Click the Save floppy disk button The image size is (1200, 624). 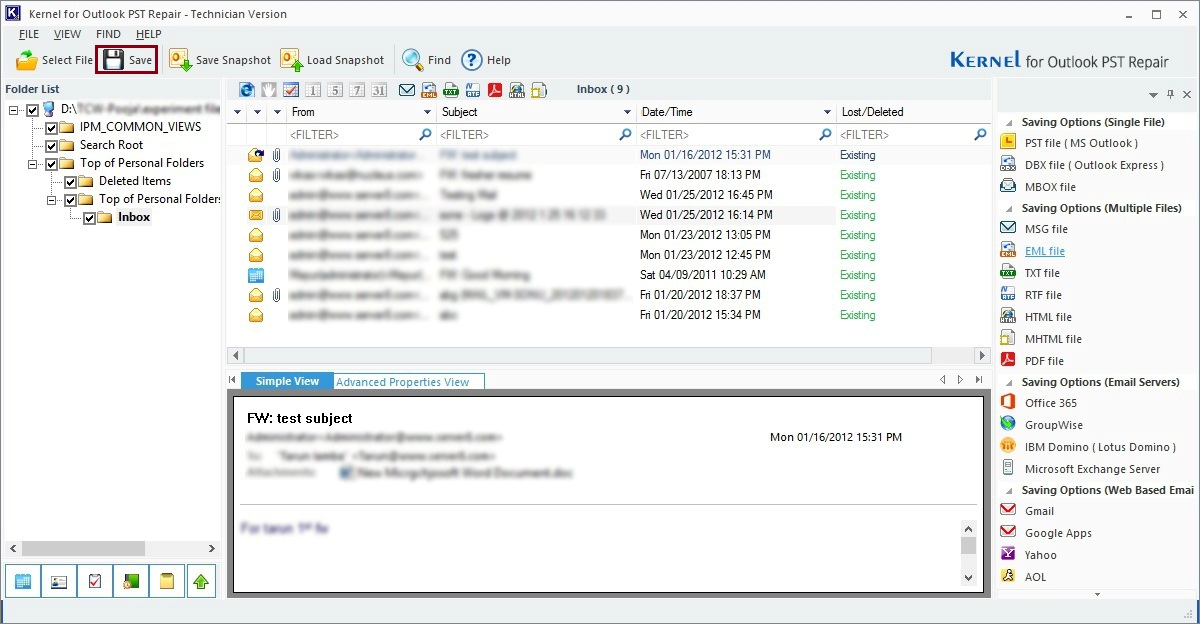click(127, 60)
